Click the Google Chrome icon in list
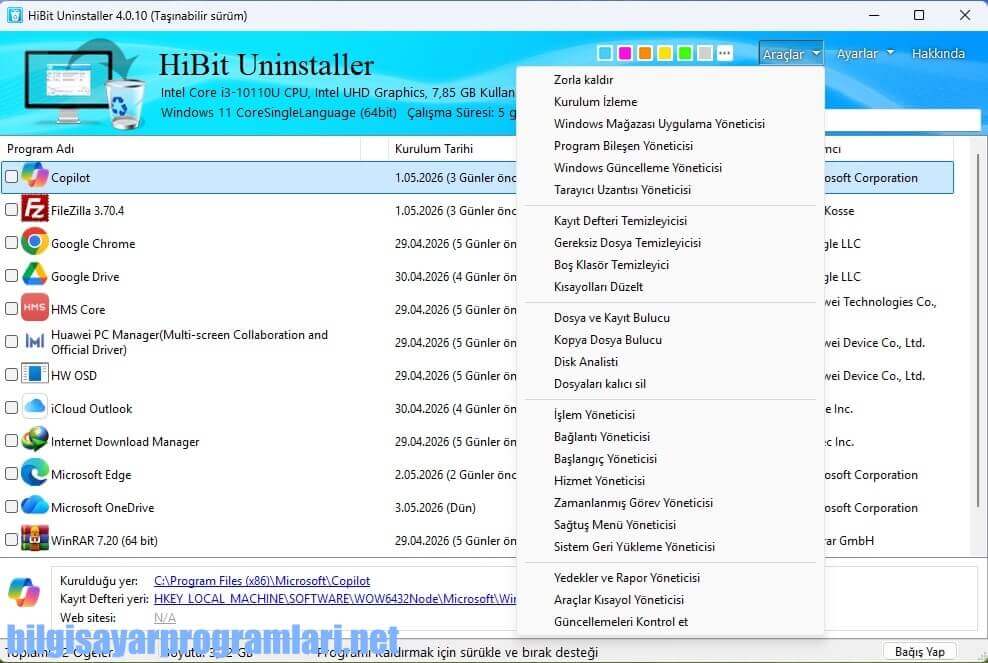This screenshot has height=663, width=988. [x=35, y=243]
